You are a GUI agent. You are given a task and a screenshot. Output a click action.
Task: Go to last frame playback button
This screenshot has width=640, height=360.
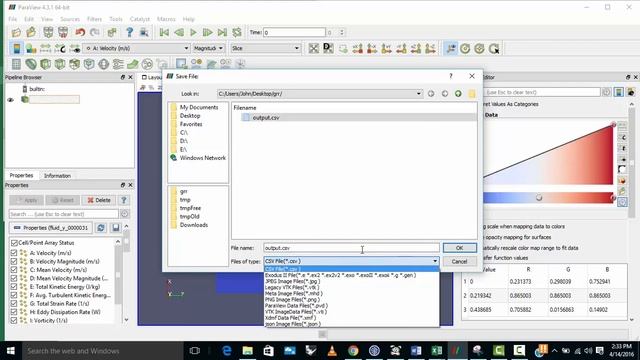pyautogui.click(x=222, y=32)
